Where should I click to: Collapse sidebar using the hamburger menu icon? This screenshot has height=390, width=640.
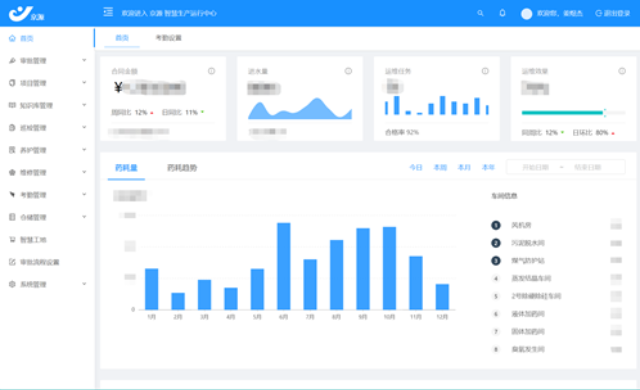click(x=108, y=12)
